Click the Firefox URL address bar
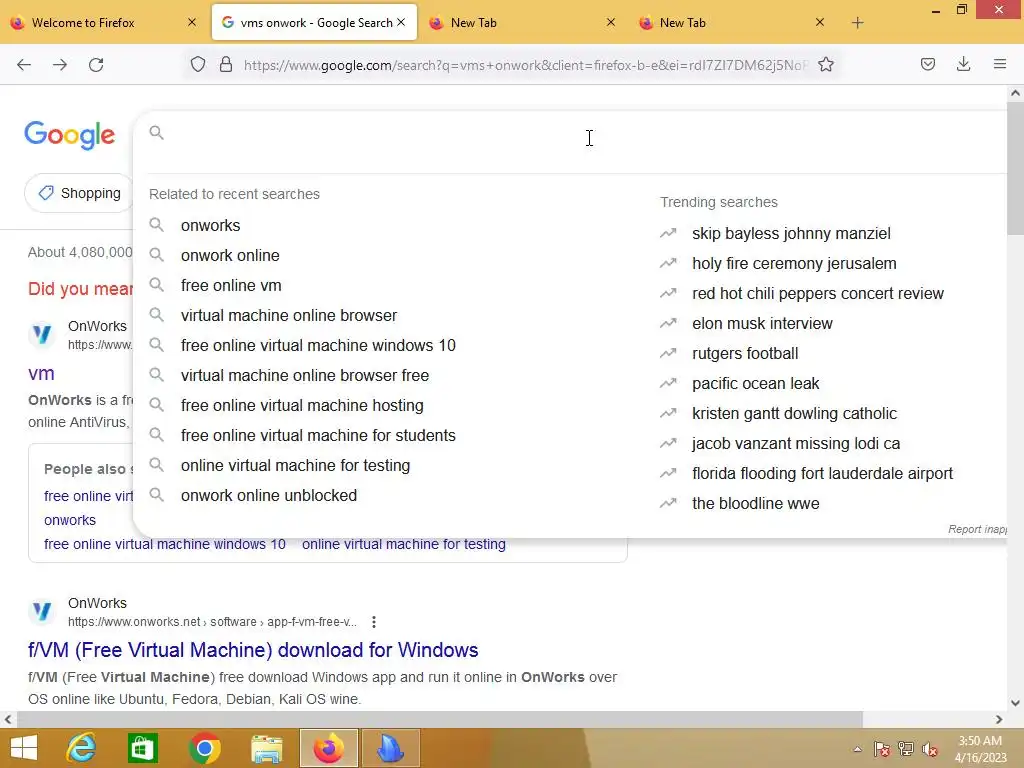 click(525, 65)
